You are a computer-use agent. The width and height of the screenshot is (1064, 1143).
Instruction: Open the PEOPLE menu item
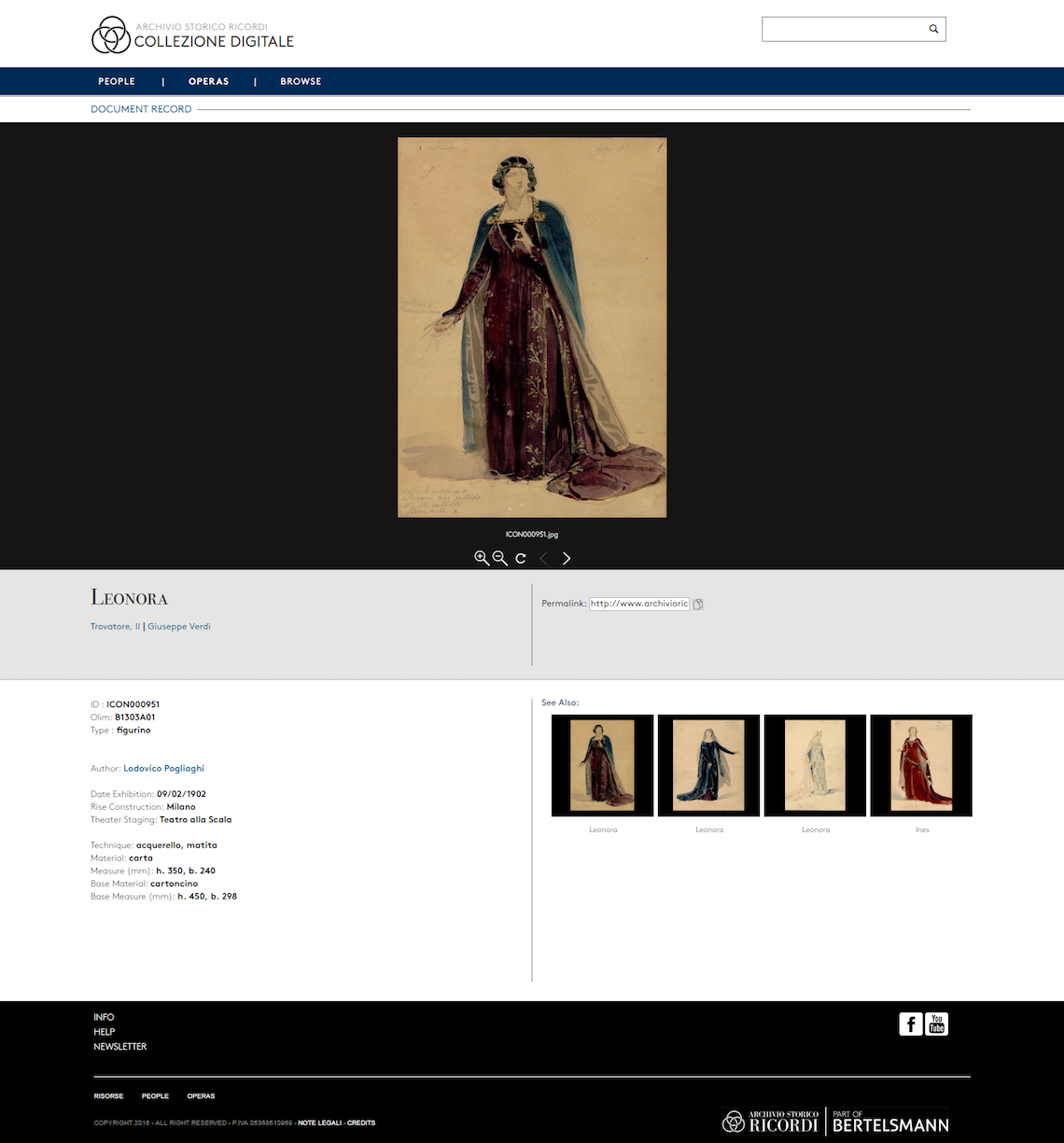[x=117, y=81]
